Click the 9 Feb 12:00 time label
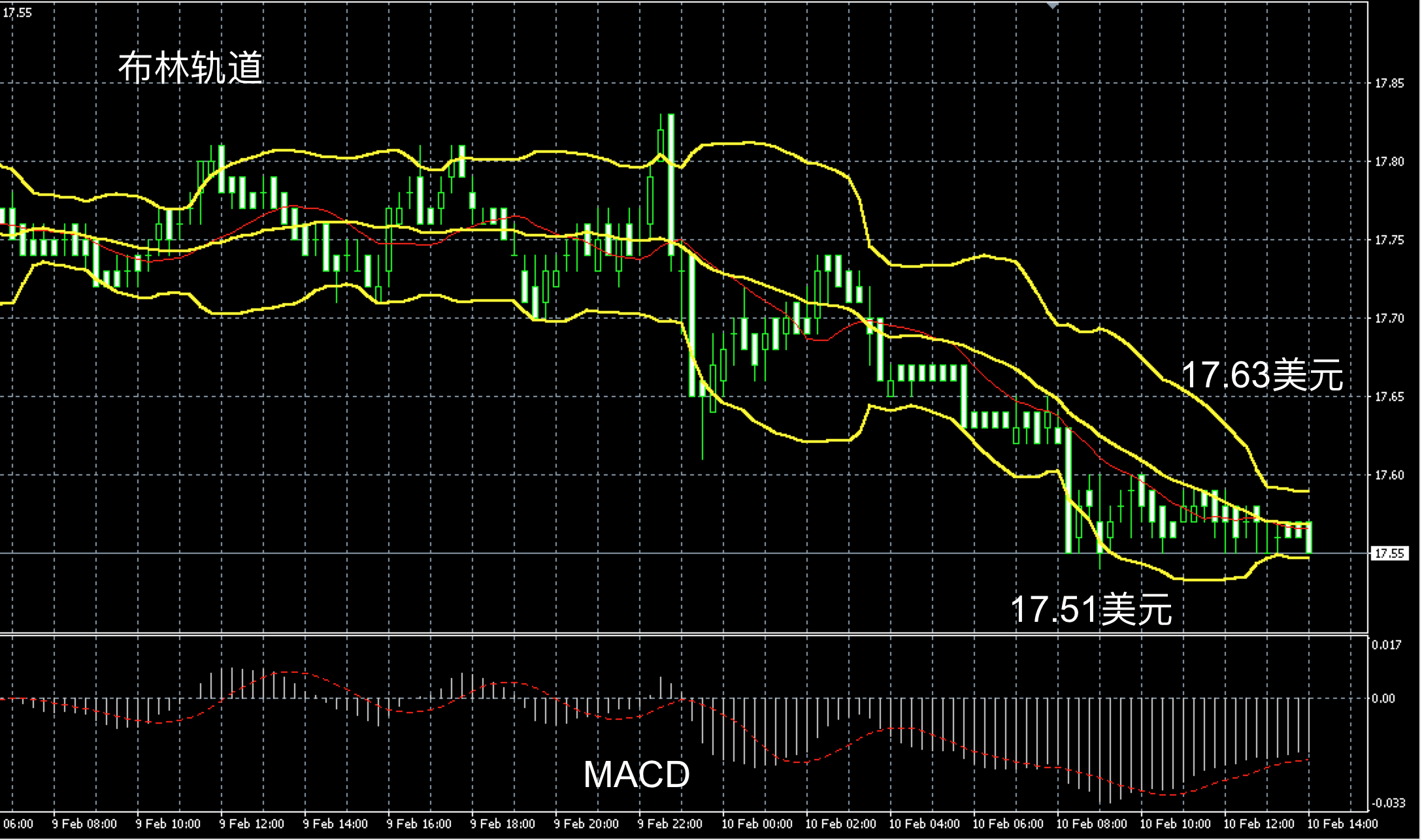 [252, 824]
